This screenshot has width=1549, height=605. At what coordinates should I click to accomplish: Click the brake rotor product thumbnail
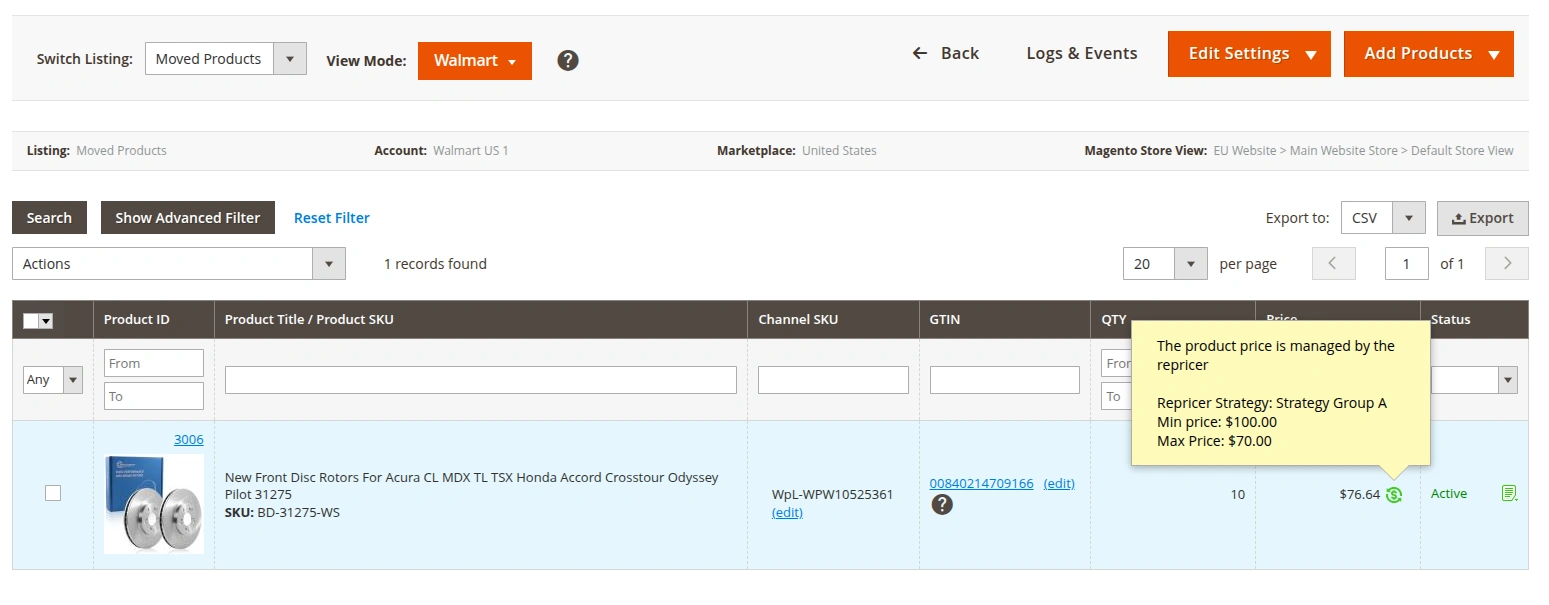click(x=153, y=504)
